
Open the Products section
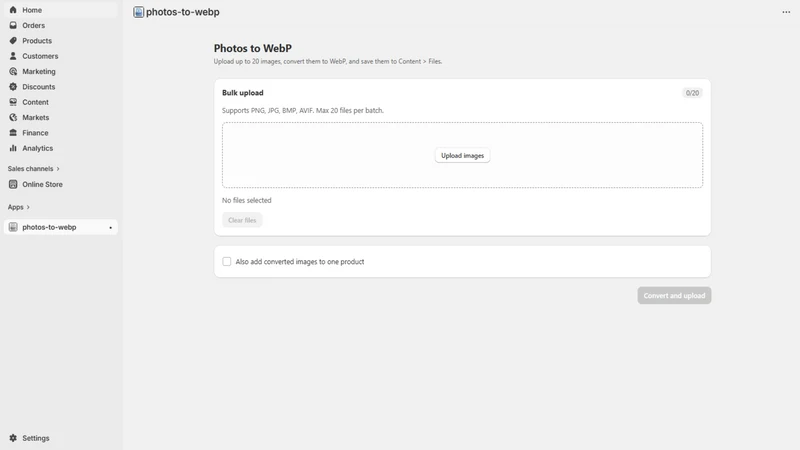pyautogui.click(x=60, y=40)
